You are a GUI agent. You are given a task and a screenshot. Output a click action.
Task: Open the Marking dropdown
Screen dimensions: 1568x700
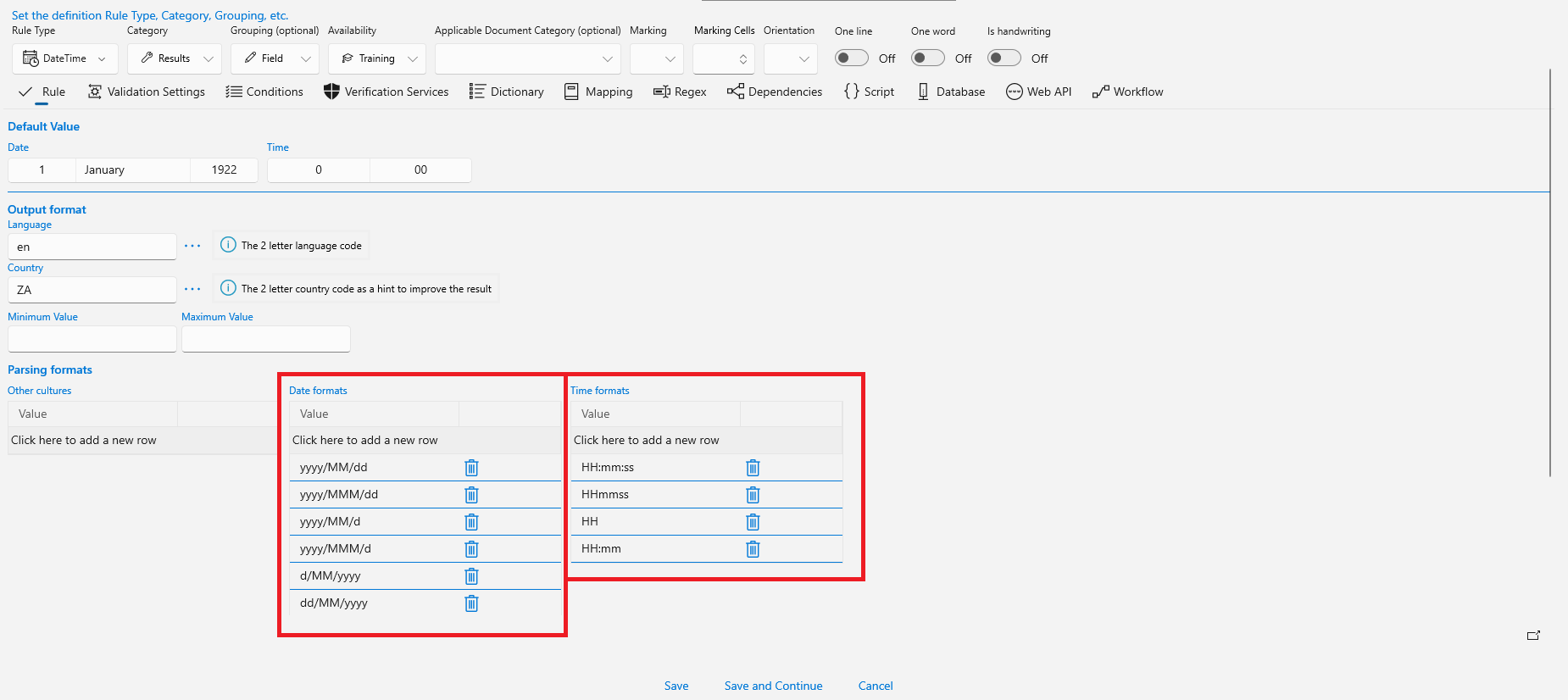(x=657, y=58)
